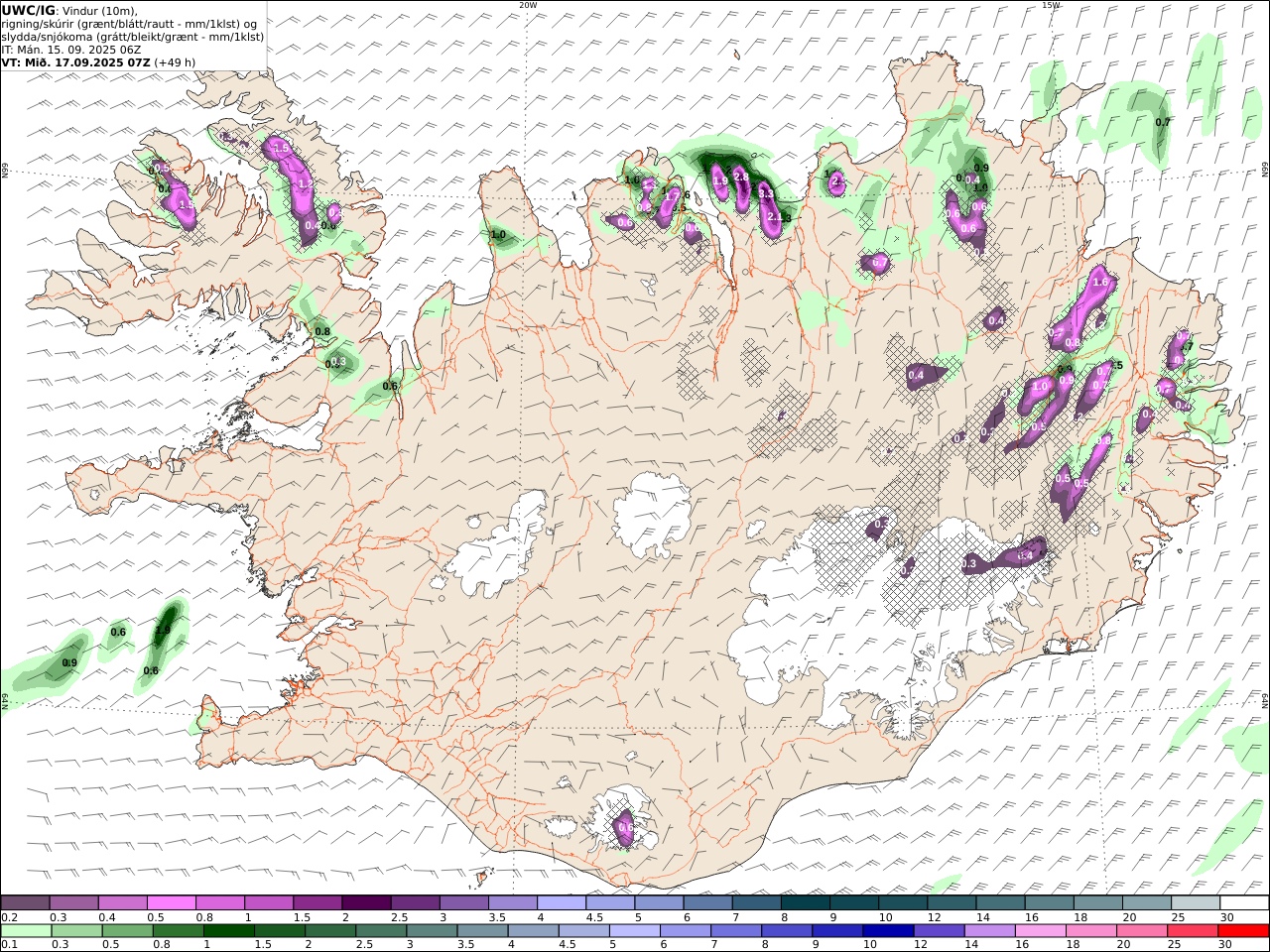Click the '0.1' label in lower legend row
The width and height of the screenshot is (1270, 952).
click(x=9, y=945)
